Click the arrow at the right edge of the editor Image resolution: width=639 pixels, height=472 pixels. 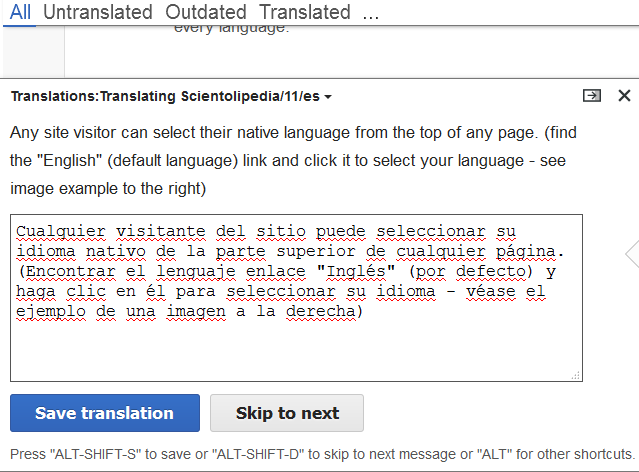point(631,254)
